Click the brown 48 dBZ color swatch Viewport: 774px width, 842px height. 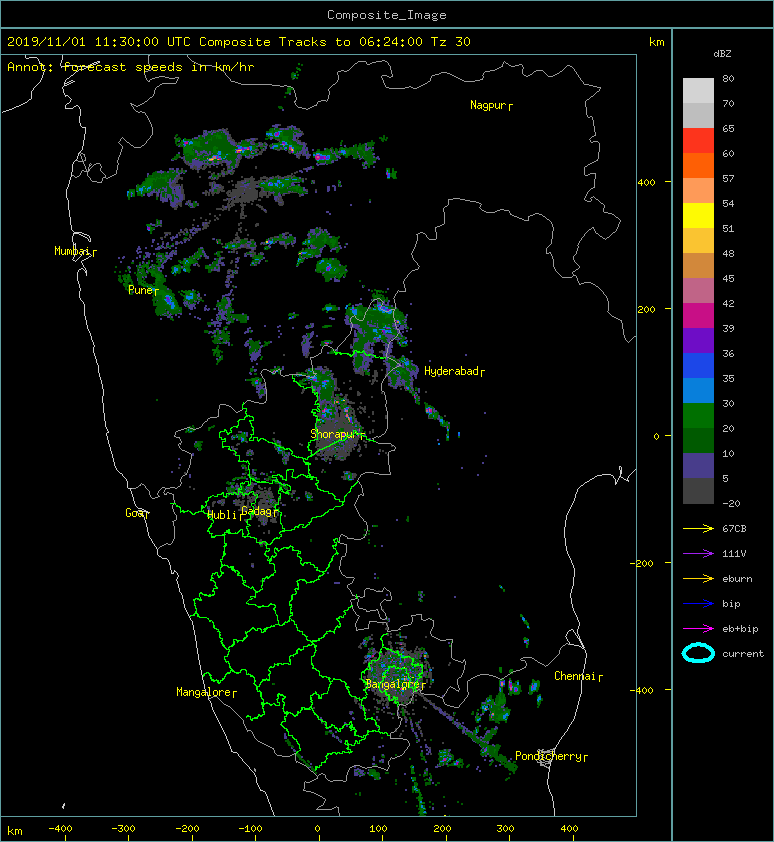(698, 266)
